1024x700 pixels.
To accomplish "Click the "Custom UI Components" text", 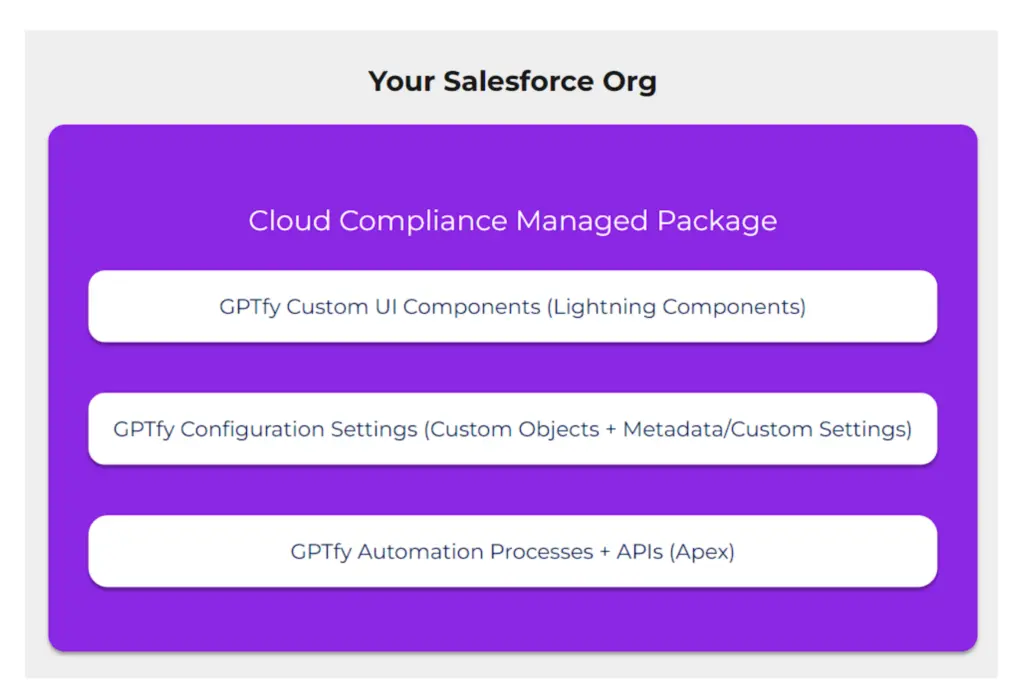I will [414, 307].
